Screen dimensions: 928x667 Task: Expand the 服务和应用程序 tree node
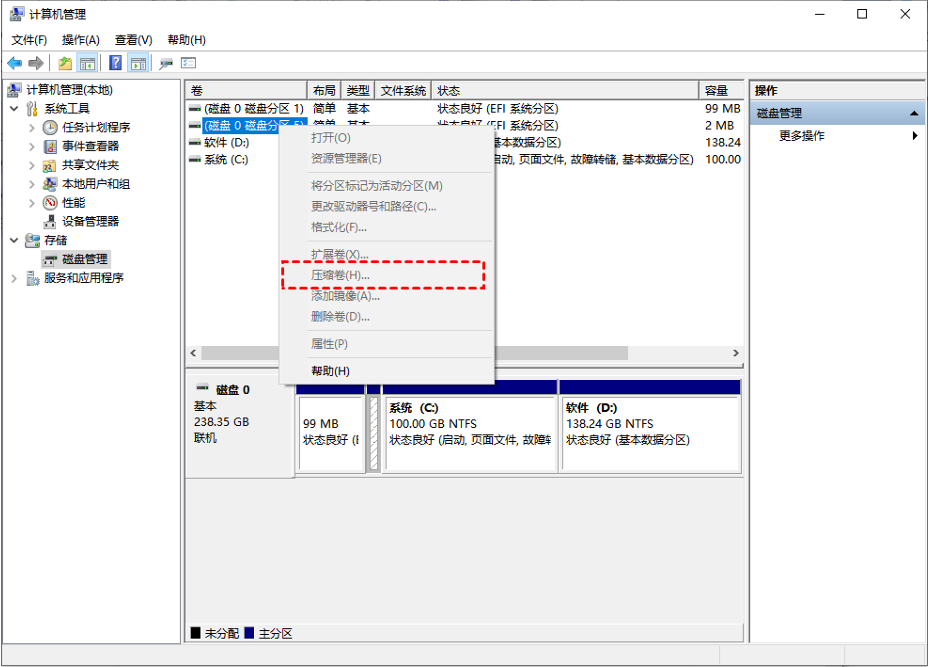[x=13, y=278]
